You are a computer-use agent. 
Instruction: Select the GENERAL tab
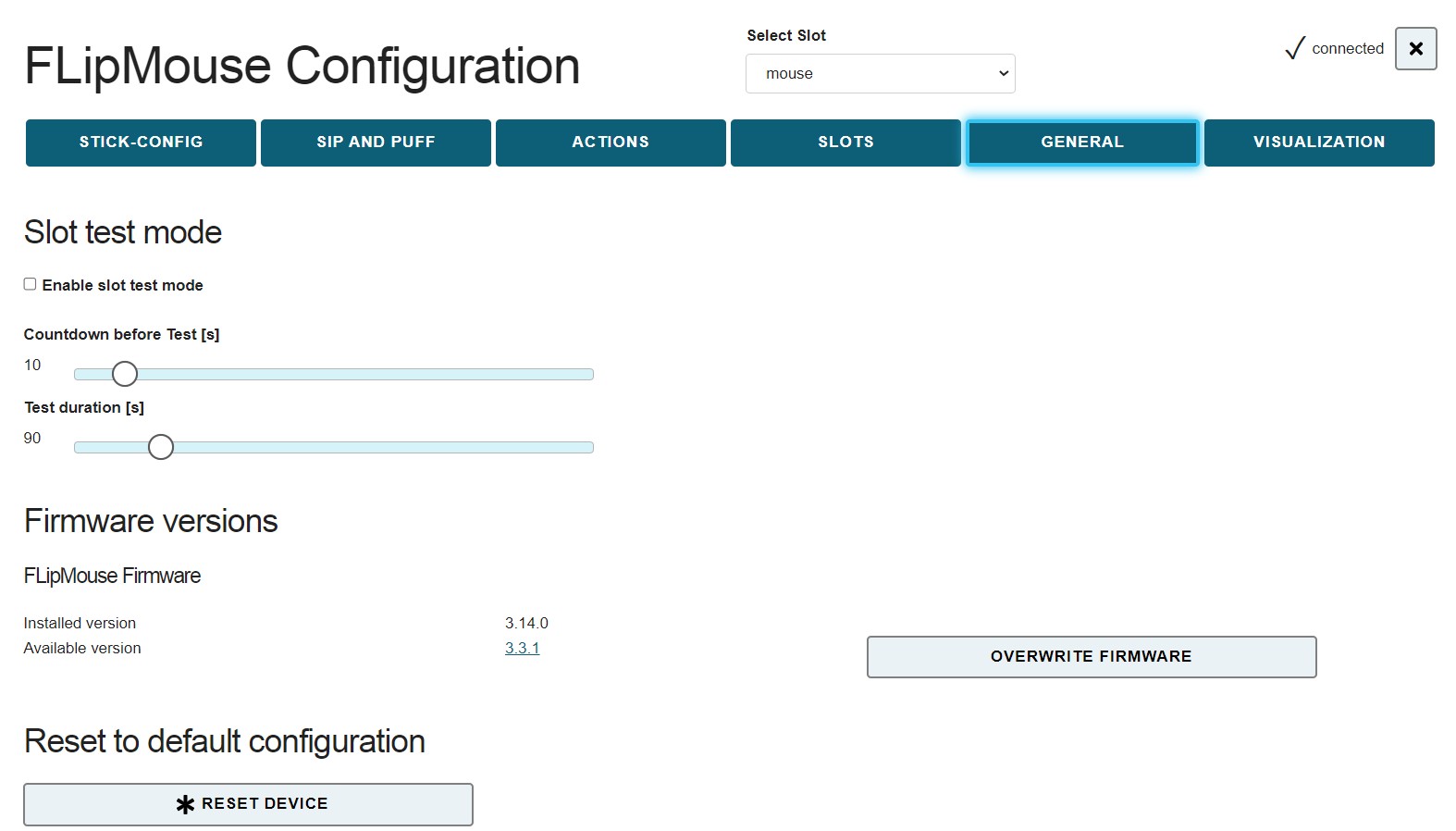click(1082, 143)
